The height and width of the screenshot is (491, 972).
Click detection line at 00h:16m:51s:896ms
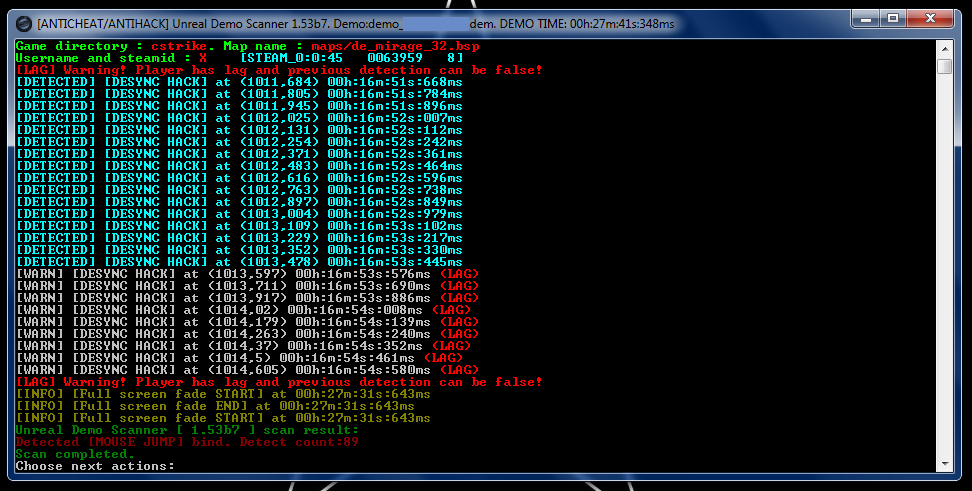(x=239, y=106)
